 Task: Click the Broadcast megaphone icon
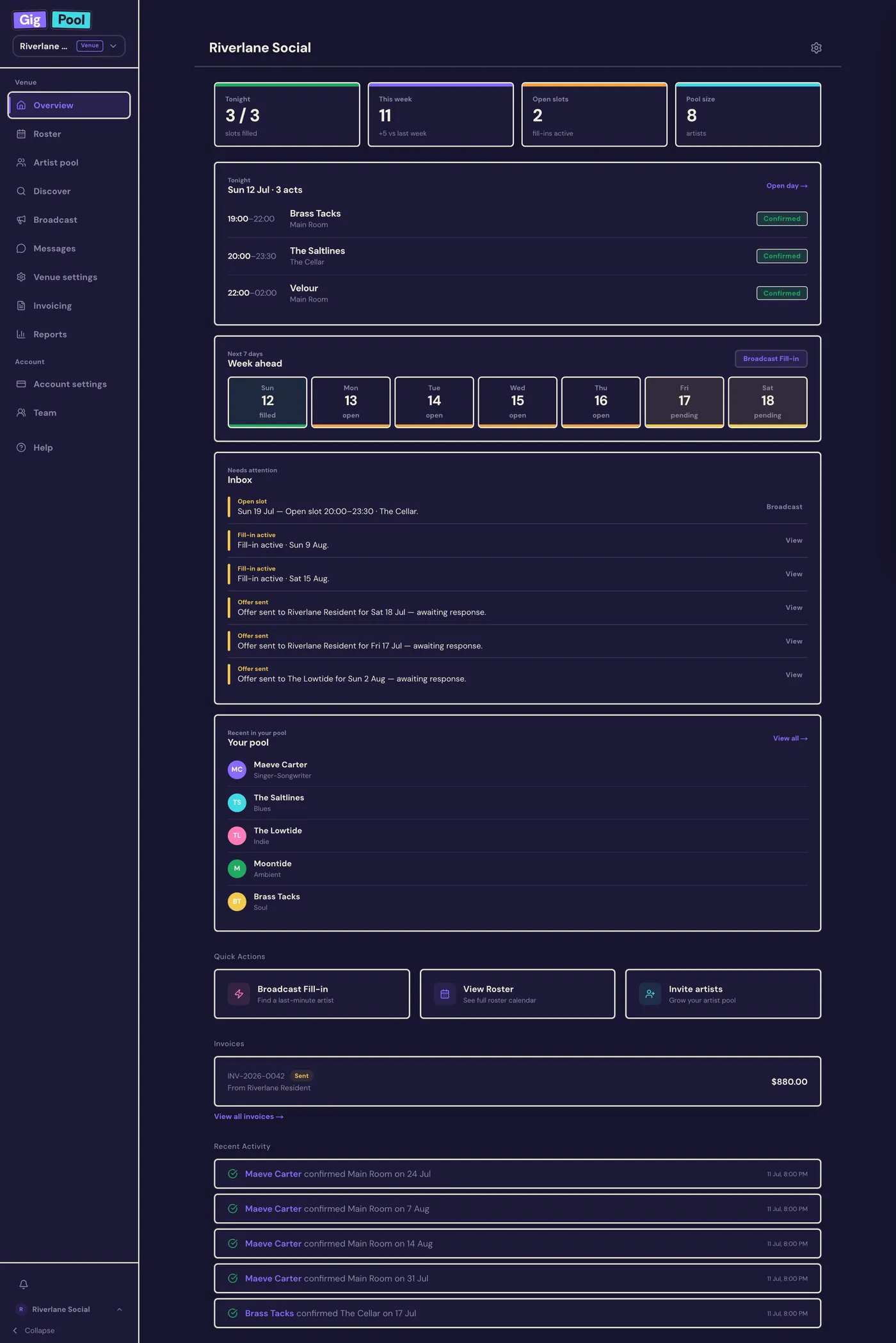pos(21,220)
